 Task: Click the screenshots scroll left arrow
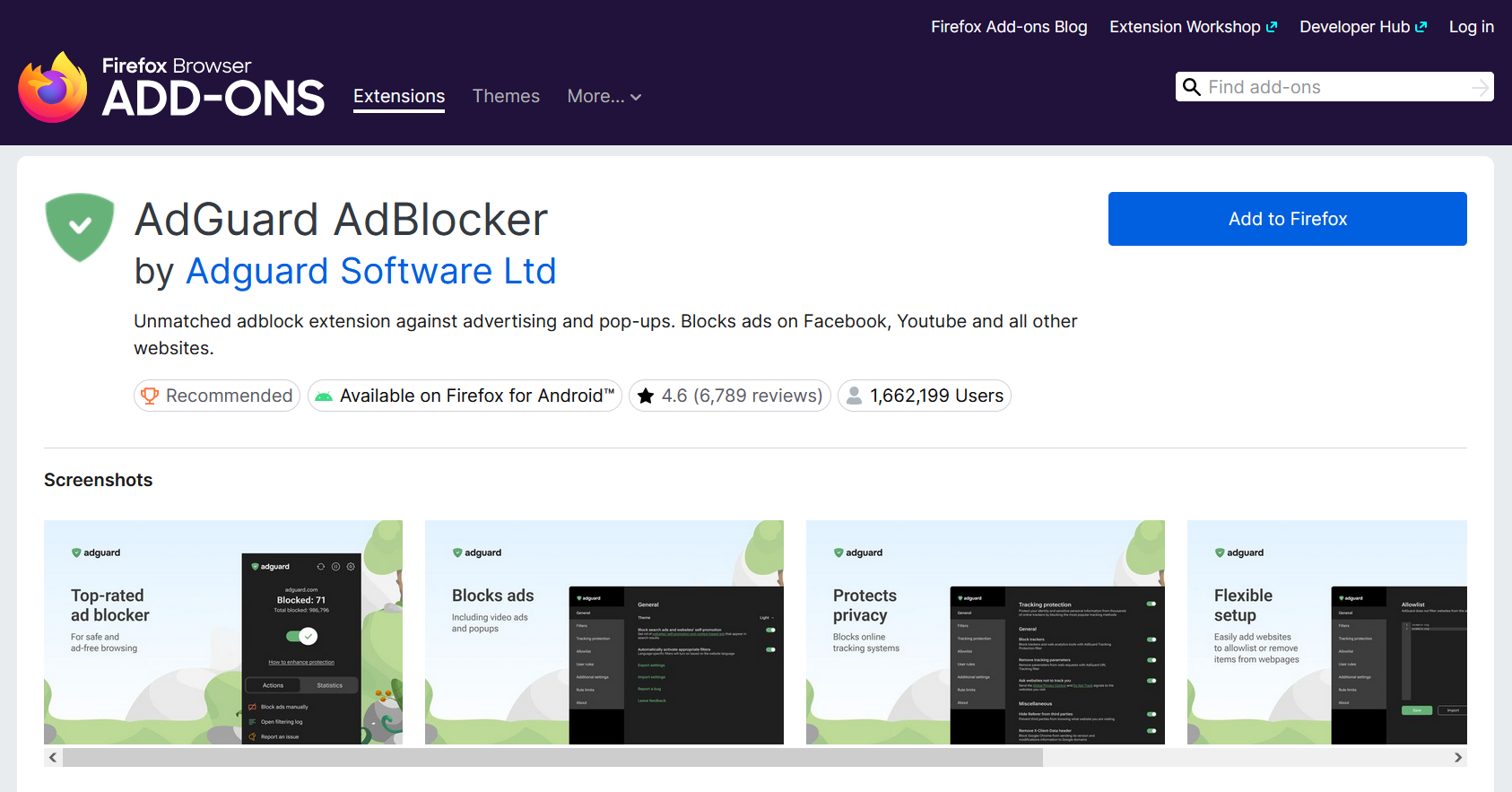53,757
